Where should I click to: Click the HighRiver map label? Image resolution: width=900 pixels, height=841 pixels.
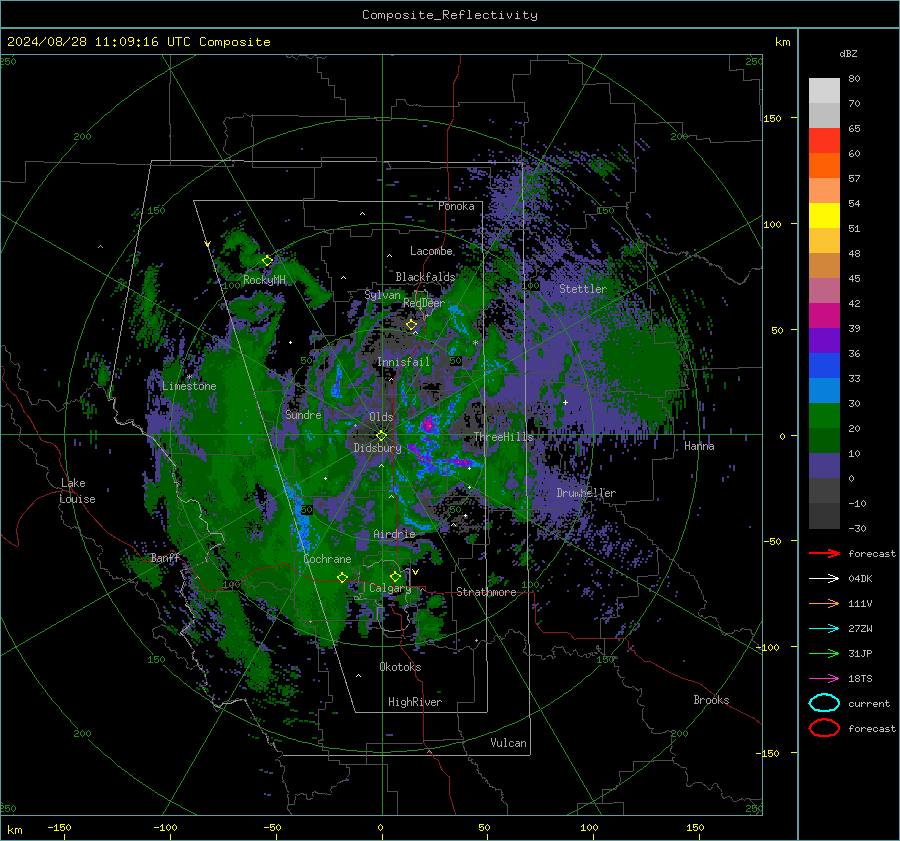point(415,702)
